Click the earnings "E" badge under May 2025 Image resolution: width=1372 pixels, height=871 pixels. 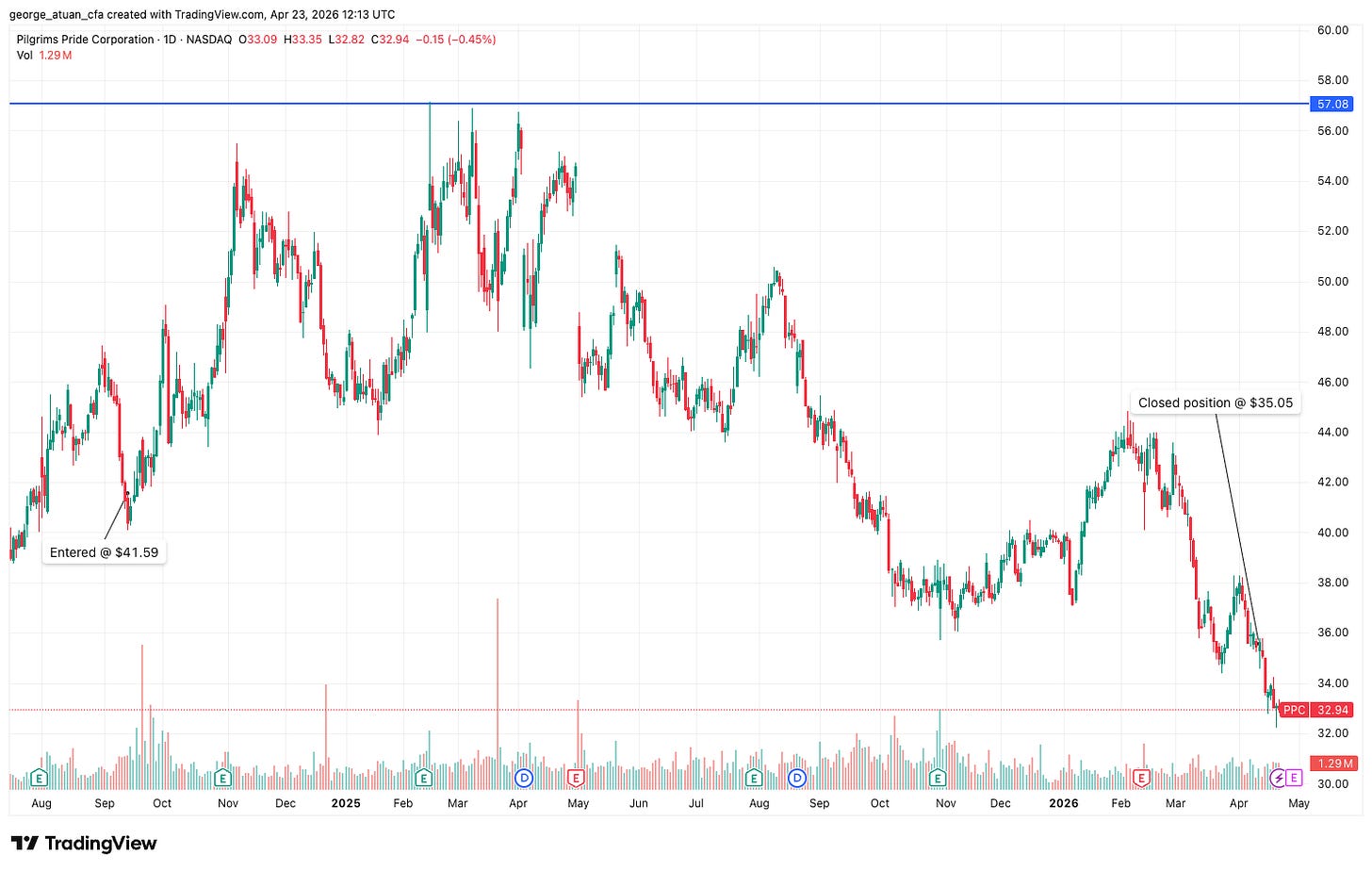(x=576, y=779)
